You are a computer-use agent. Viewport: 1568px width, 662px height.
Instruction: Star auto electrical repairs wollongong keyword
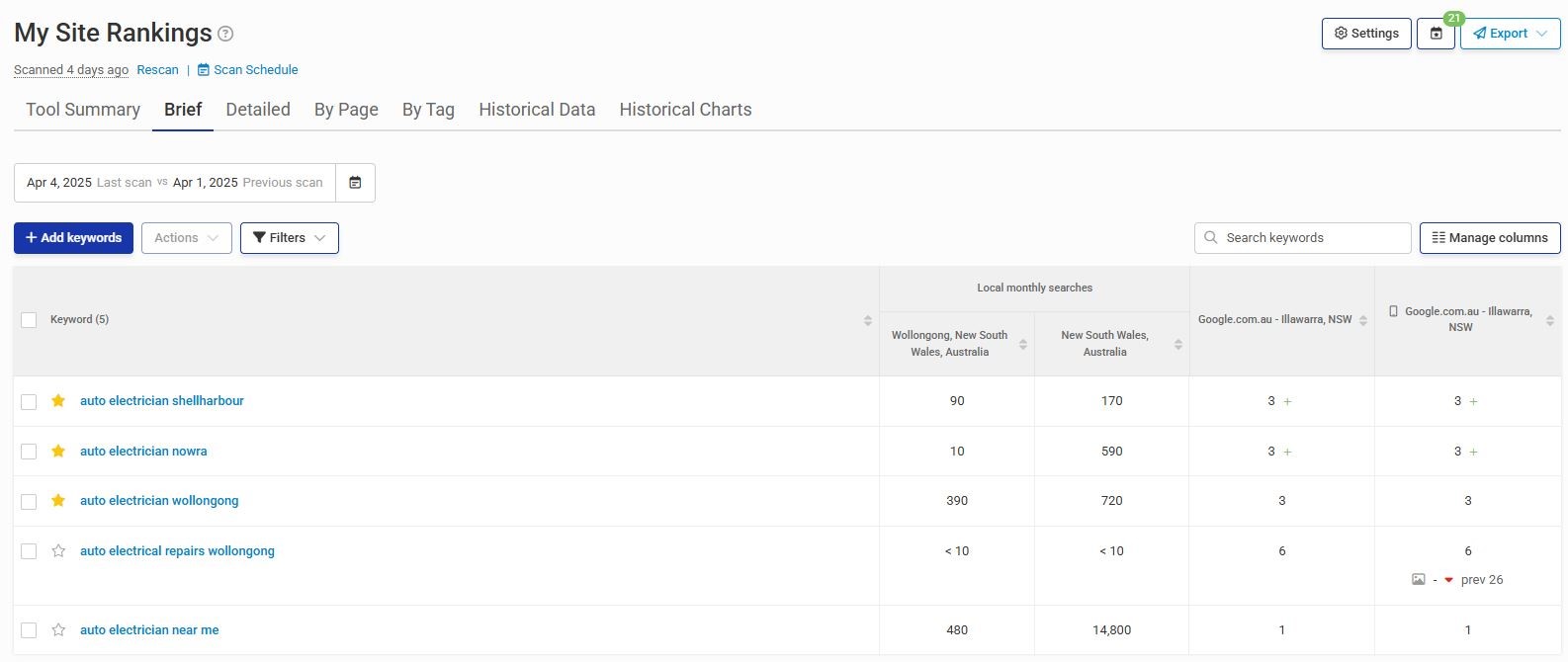click(58, 551)
